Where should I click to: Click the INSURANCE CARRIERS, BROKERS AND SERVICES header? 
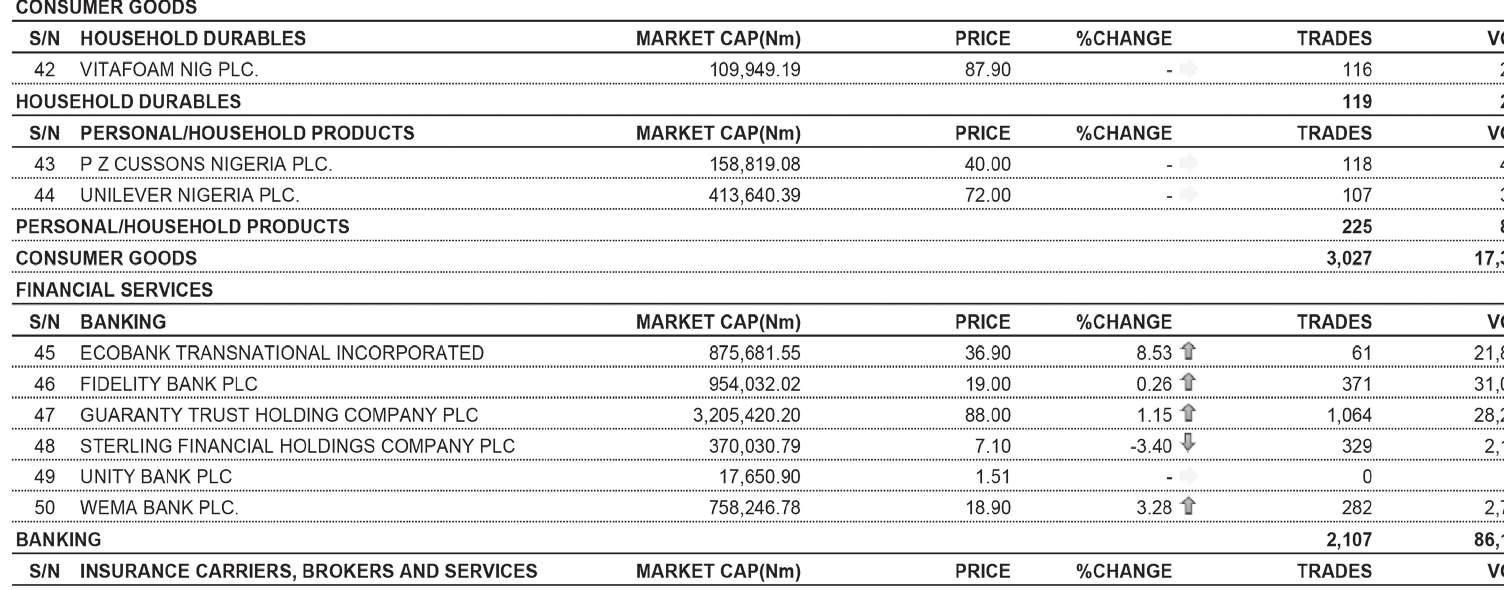tap(309, 571)
